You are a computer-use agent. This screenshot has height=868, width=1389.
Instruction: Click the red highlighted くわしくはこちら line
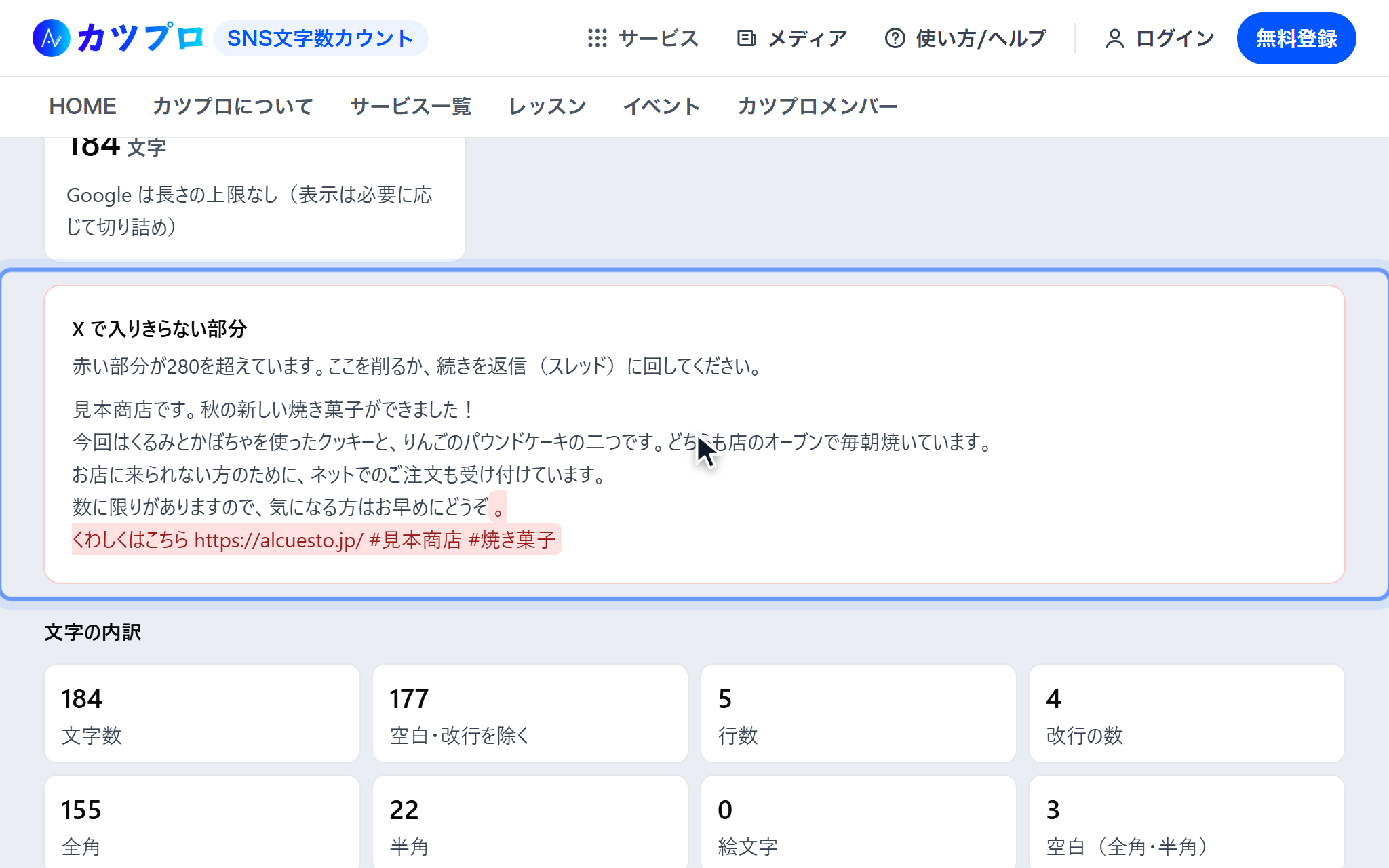point(316,540)
